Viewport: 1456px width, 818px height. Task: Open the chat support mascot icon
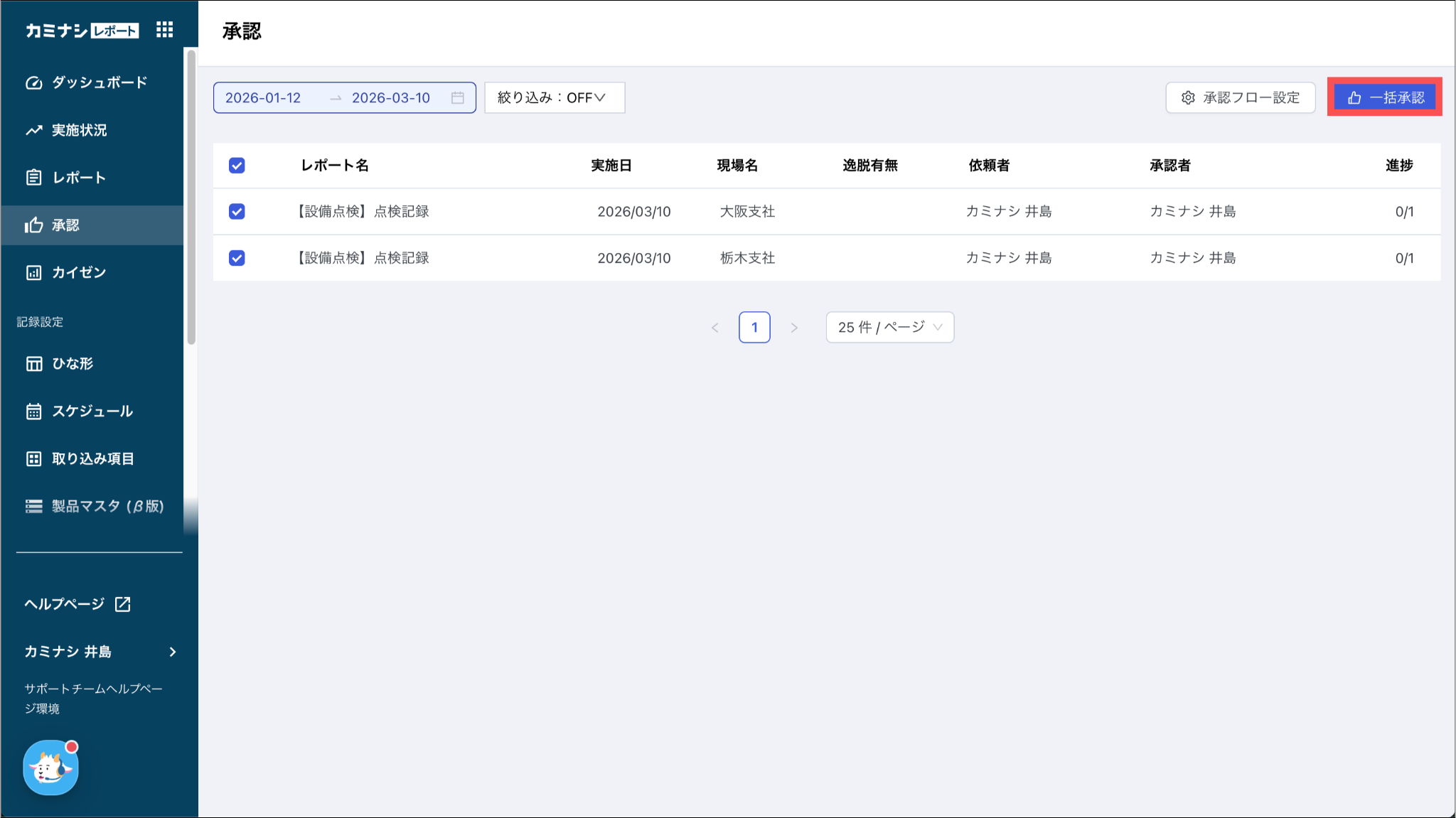(x=50, y=768)
